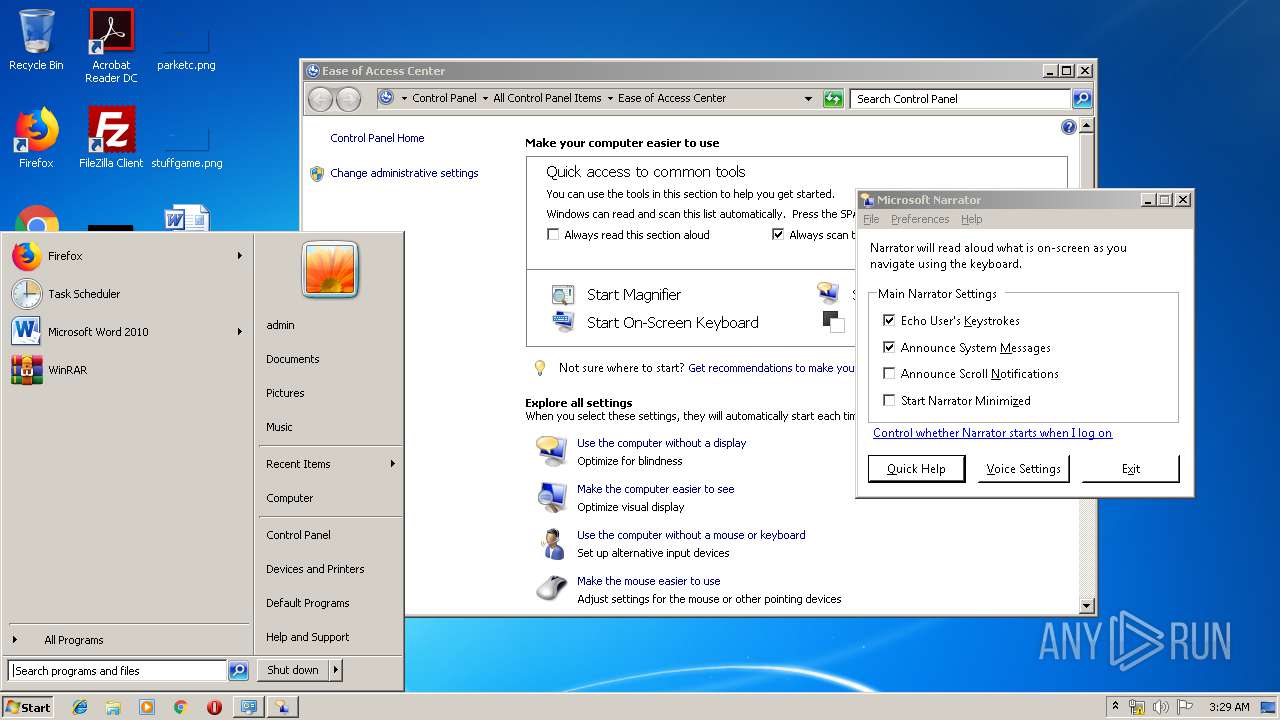The width and height of the screenshot is (1280, 720).
Task: Launch Windows Media Player from taskbar
Action: pos(147,707)
